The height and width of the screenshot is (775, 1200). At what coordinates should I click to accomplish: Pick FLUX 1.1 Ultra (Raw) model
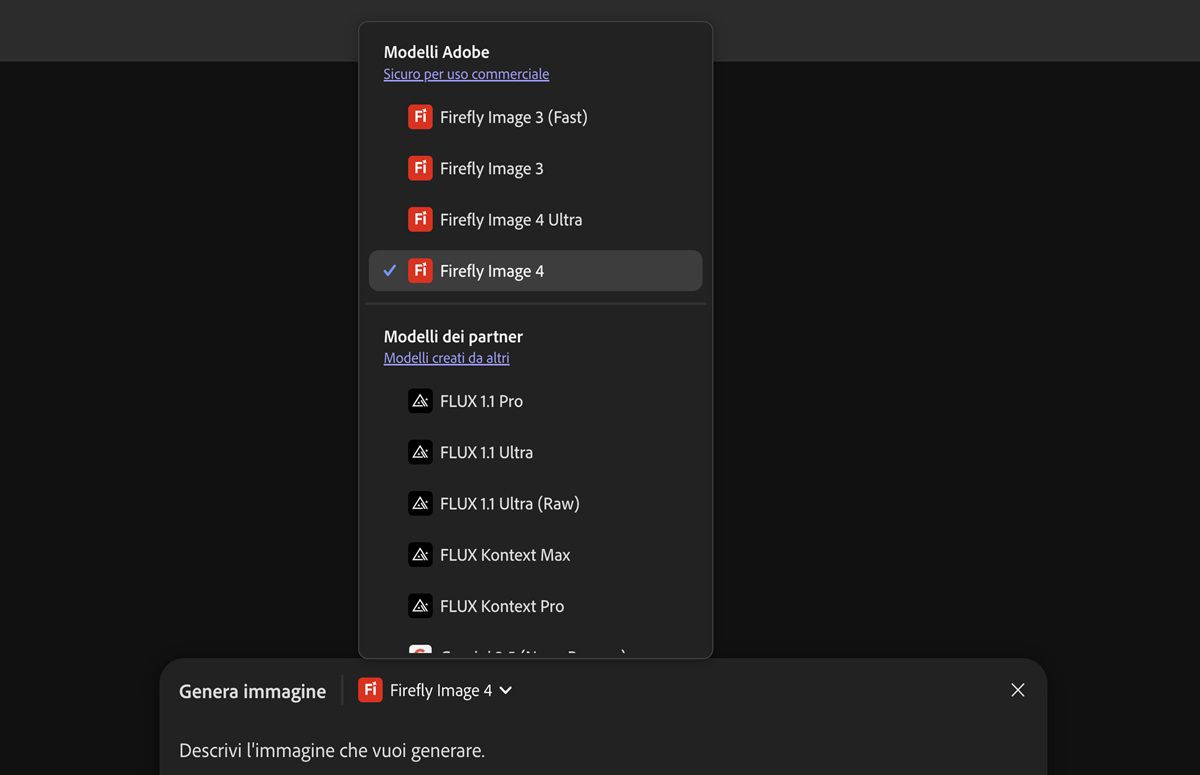(509, 503)
